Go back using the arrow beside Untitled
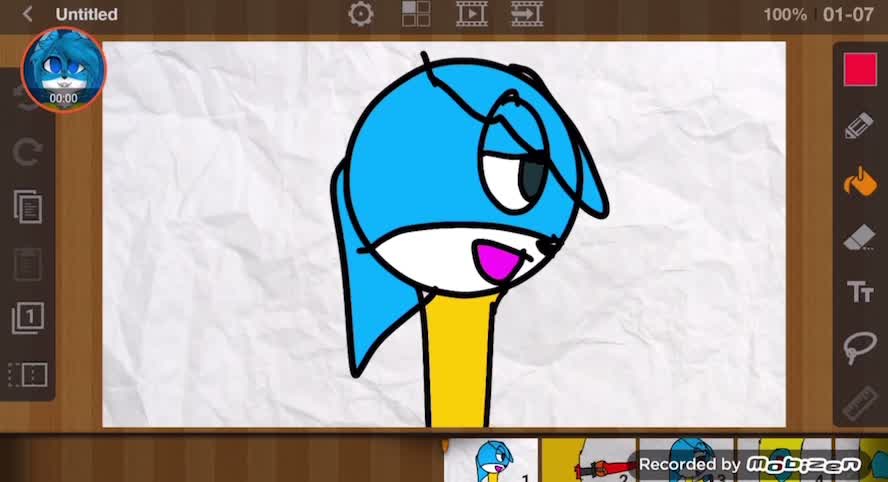Image resolution: width=888 pixels, height=482 pixels. click(x=27, y=14)
